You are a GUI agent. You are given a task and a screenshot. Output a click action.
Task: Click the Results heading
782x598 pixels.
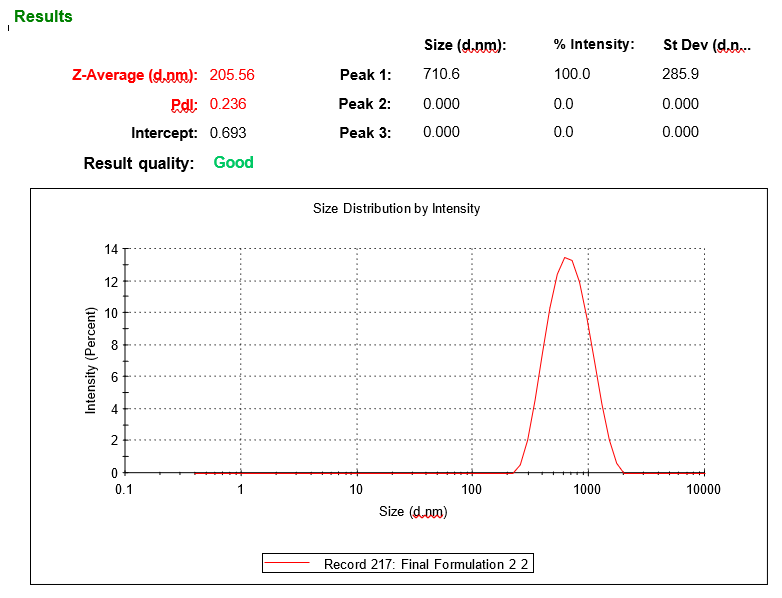coord(43,17)
